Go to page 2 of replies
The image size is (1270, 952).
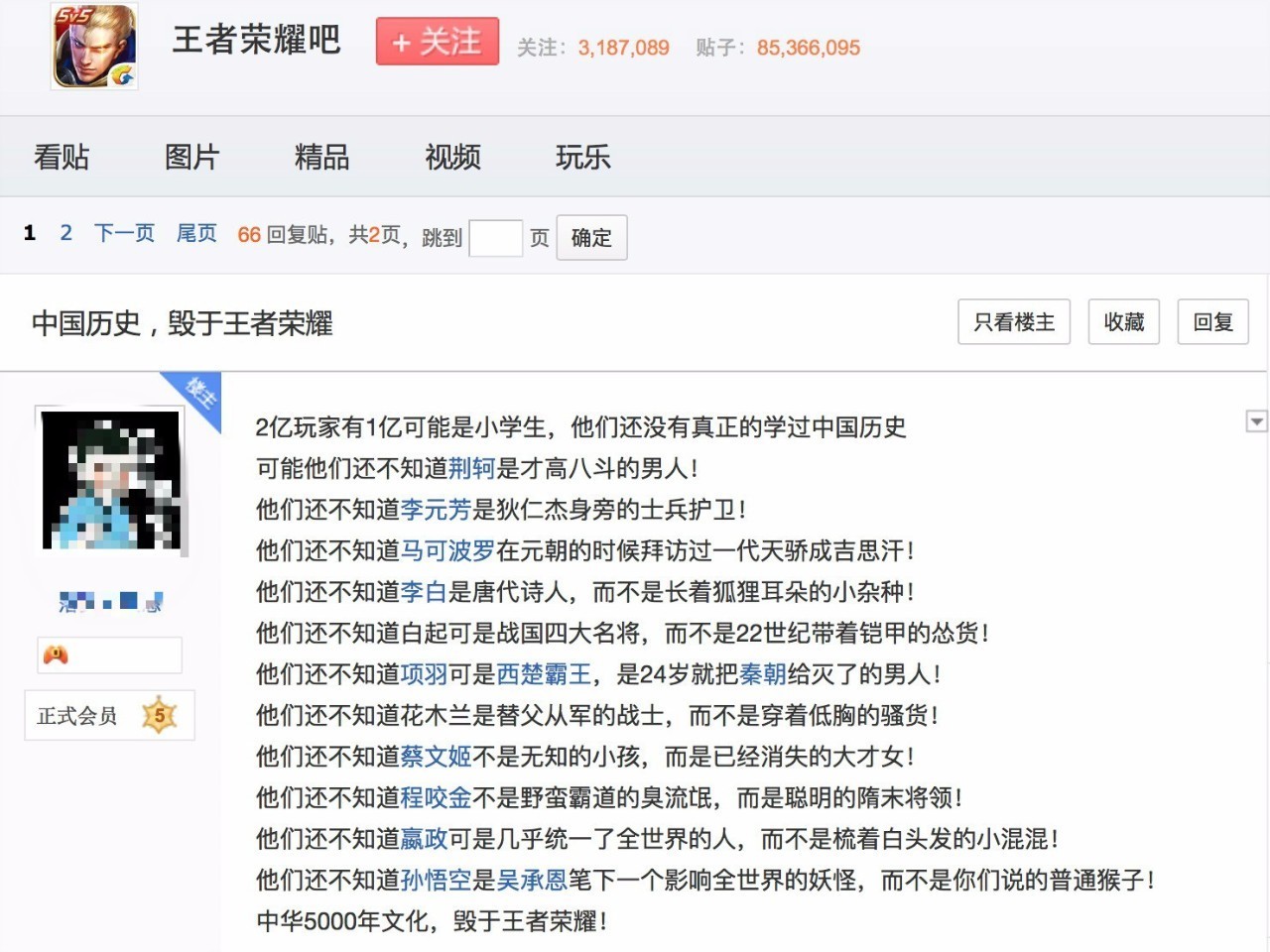click(x=65, y=233)
